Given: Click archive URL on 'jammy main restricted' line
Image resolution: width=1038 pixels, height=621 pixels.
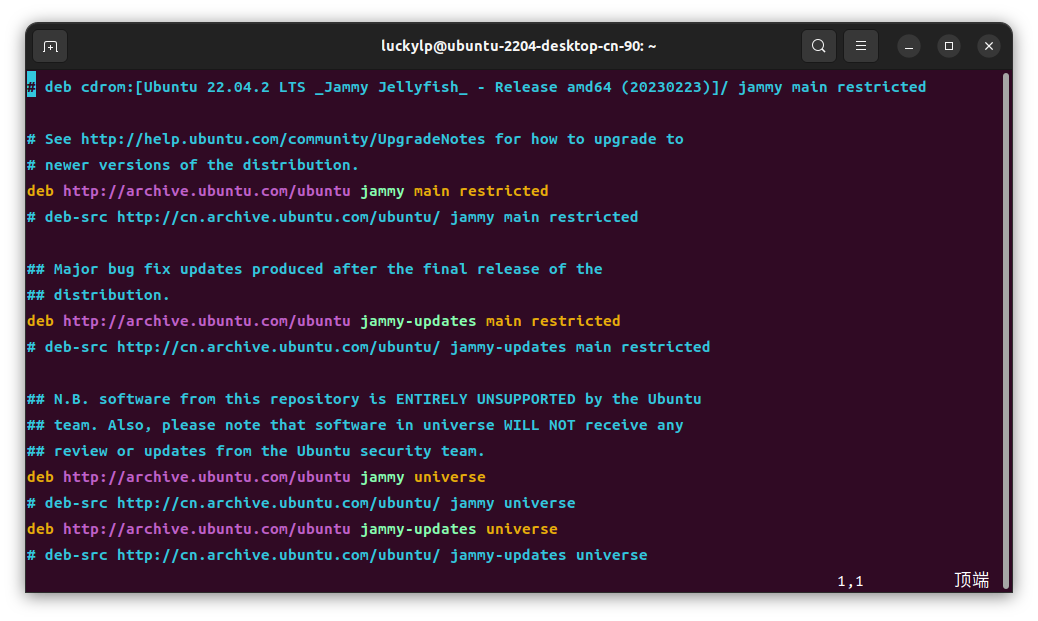Looking at the screenshot, I should (207, 191).
